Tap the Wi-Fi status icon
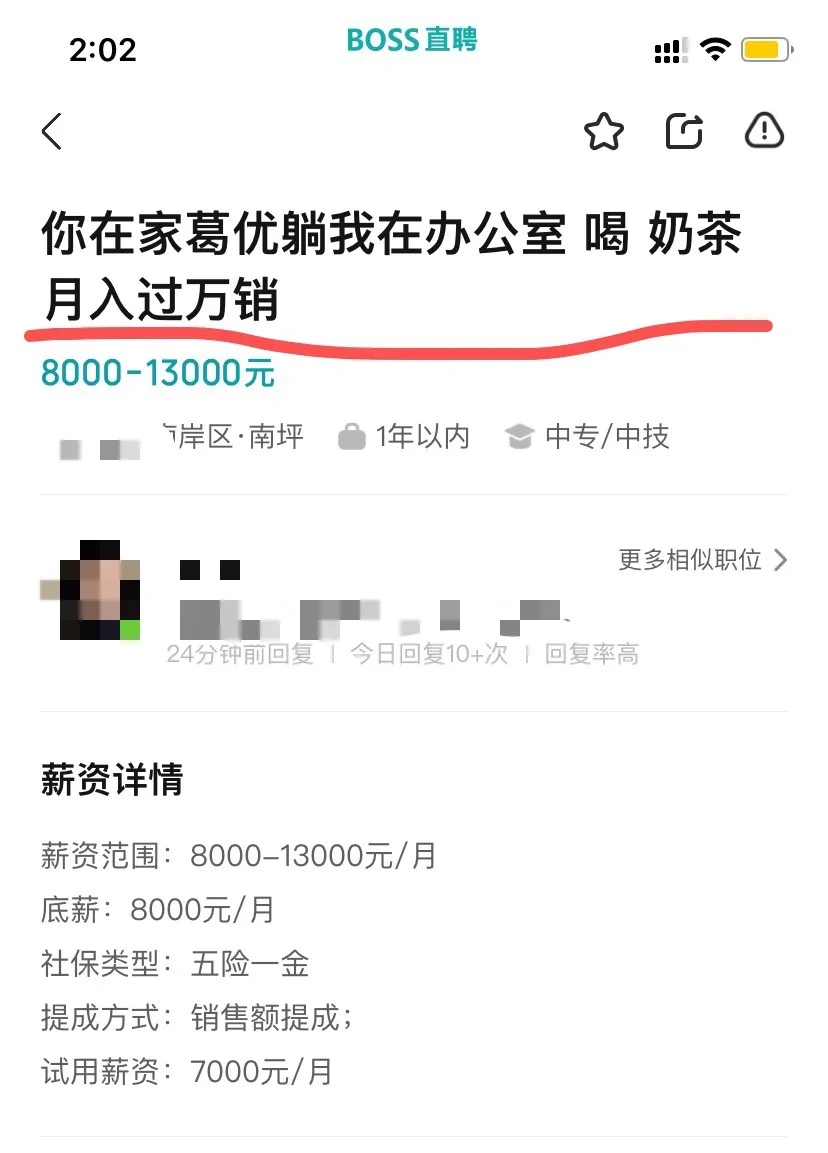 click(715, 49)
